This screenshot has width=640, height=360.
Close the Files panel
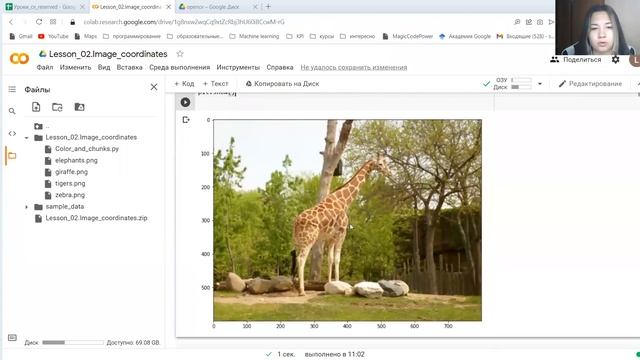[154, 87]
